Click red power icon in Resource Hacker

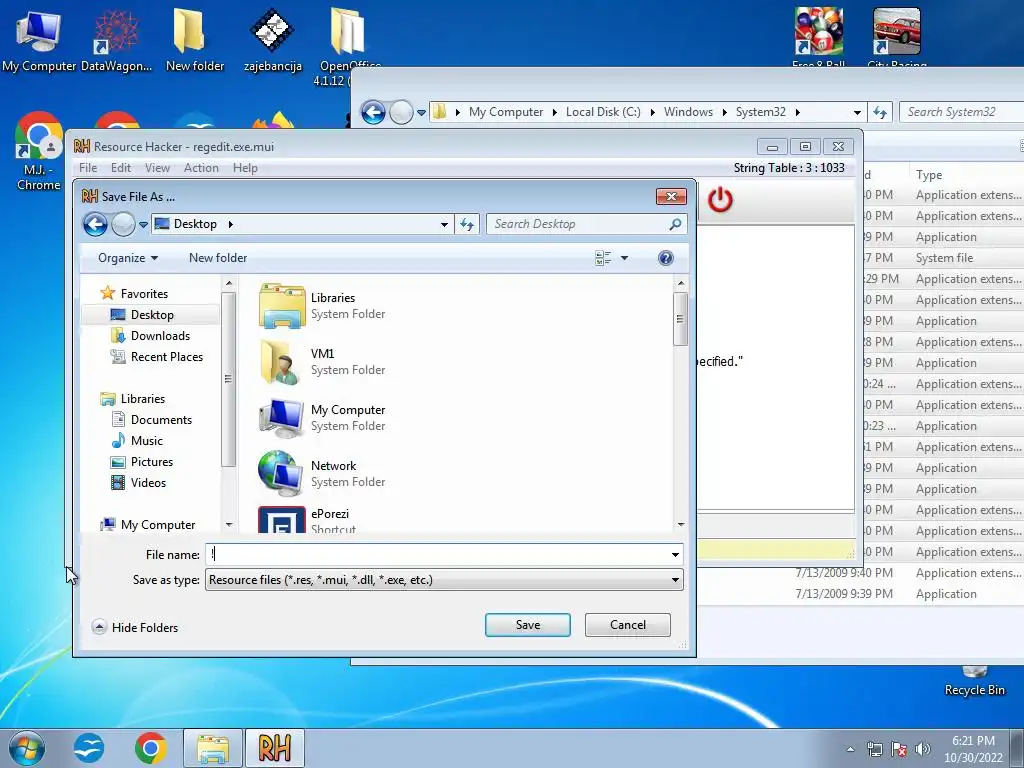click(720, 200)
